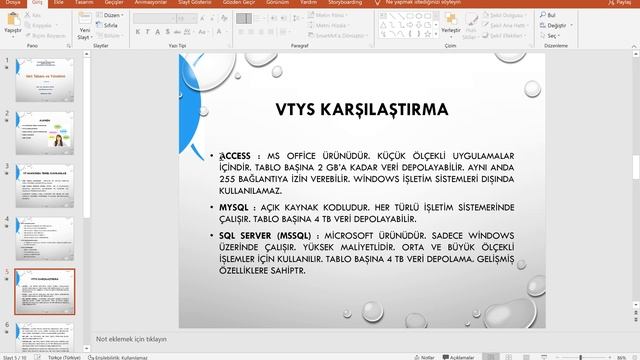Switch to the Storyboarding tab

345,2
